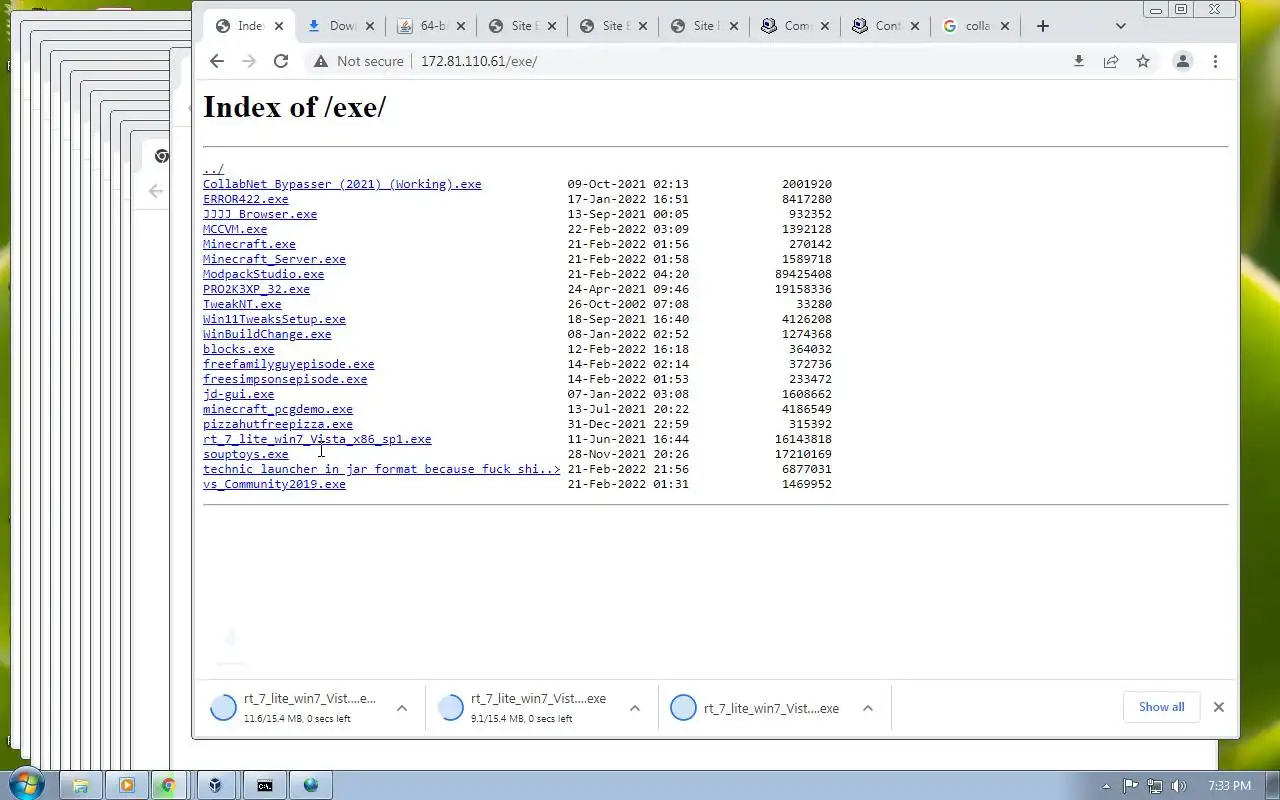Open Windows Media Player taskbar icon
1280x800 pixels.
coord(127,785)
